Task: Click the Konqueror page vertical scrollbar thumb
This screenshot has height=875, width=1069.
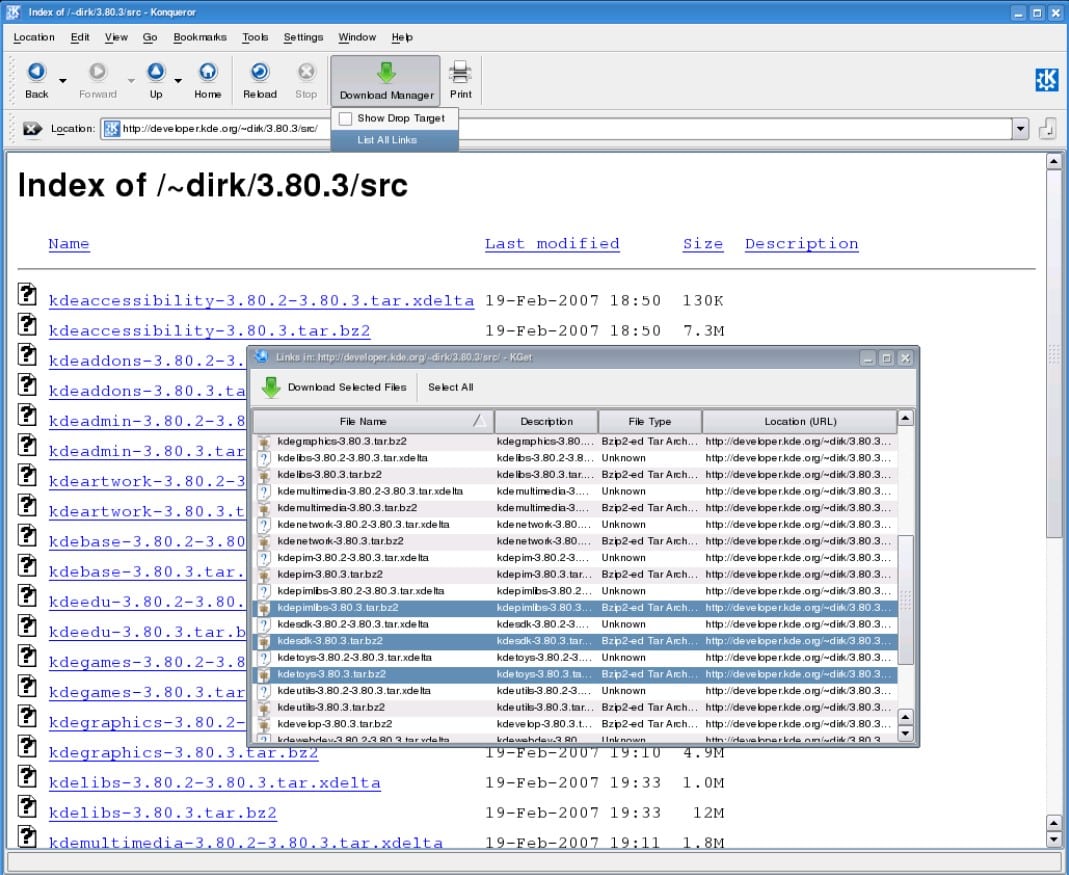Action: (x=1053, y=355)
